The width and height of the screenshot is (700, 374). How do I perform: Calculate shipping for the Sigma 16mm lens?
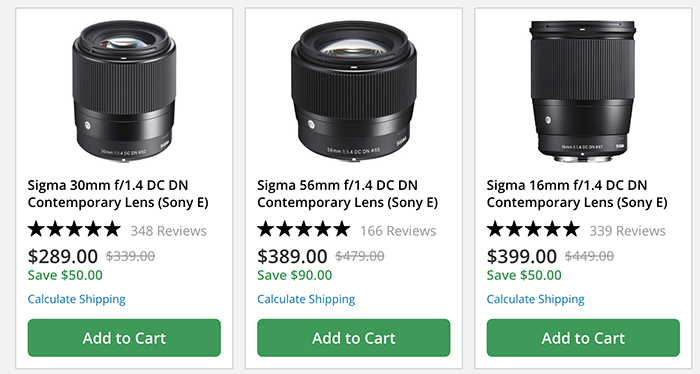point(535,299)
